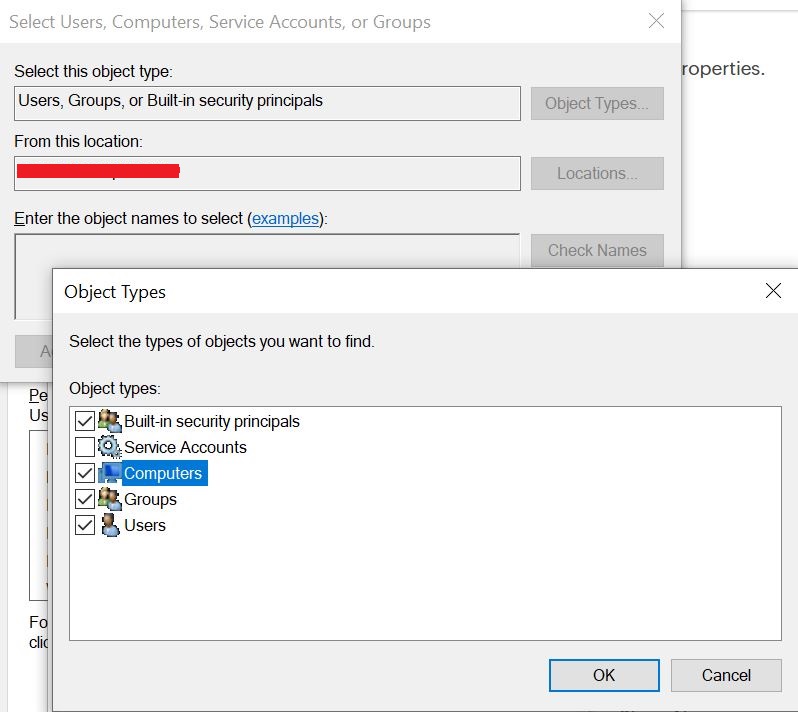The image size is (798, 712).
Task: Close the Object Types dialog window
Action: (773, 291)
